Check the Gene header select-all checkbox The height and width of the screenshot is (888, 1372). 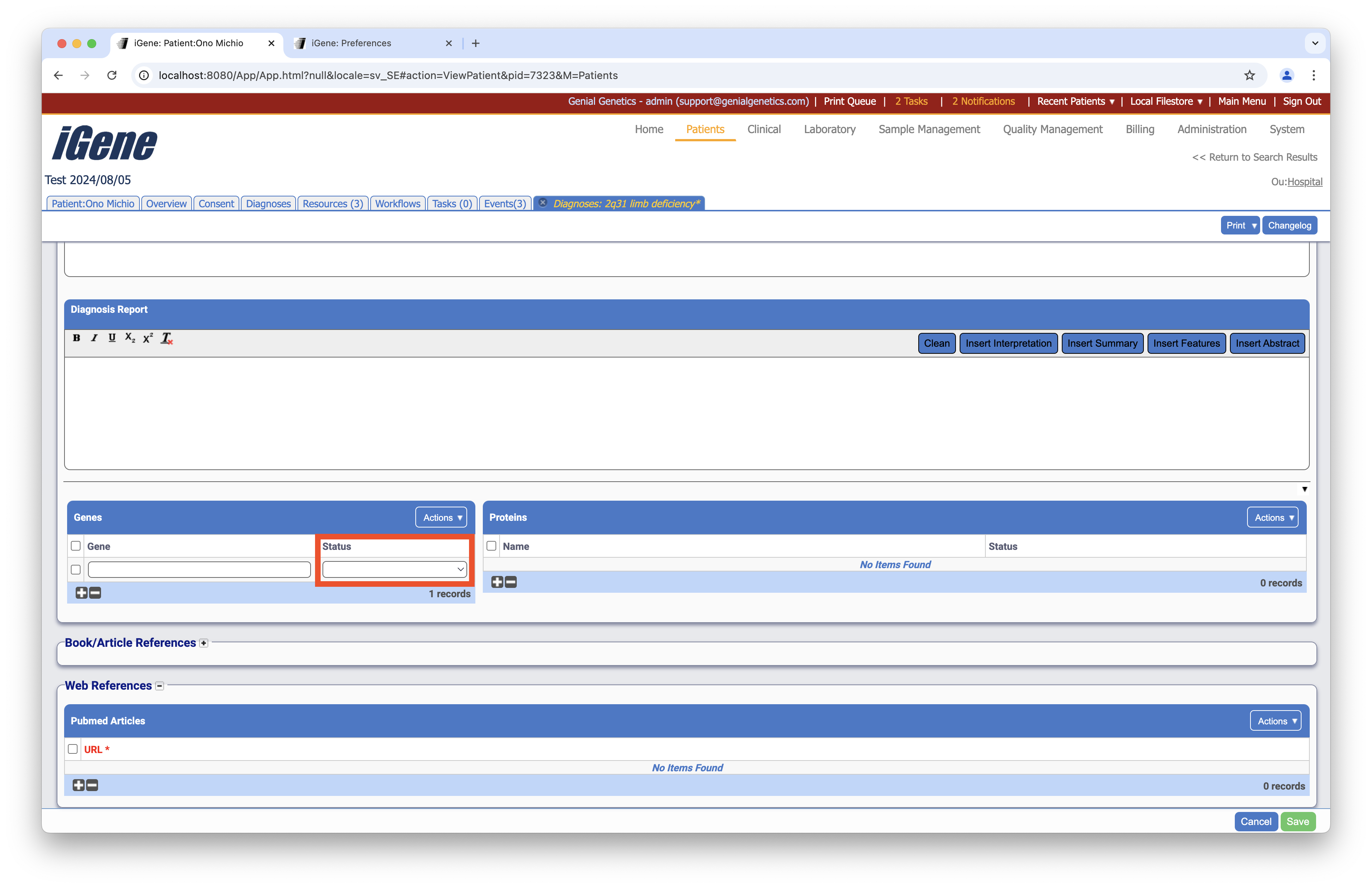pyautogui.click(x=76, y=546)
